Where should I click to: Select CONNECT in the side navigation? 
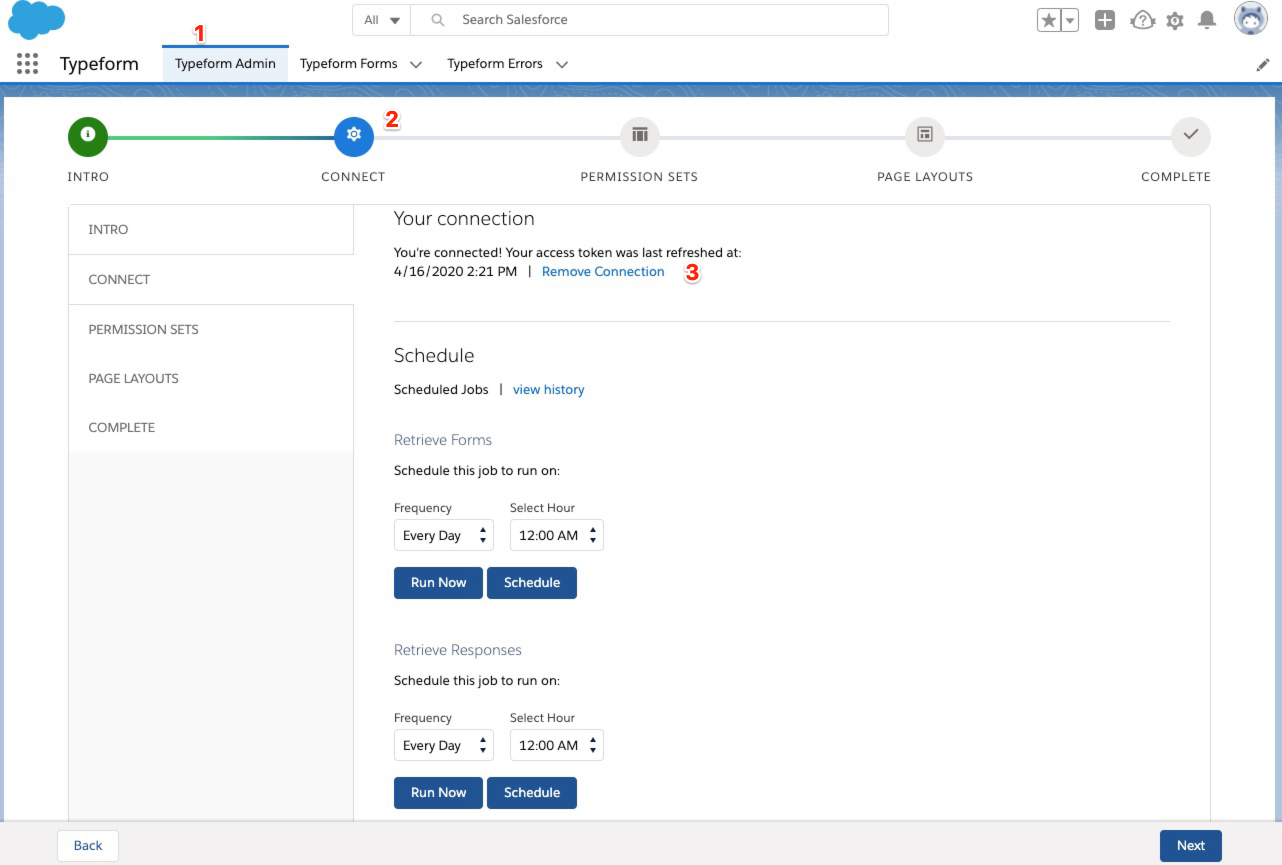[x=211, y=280]
